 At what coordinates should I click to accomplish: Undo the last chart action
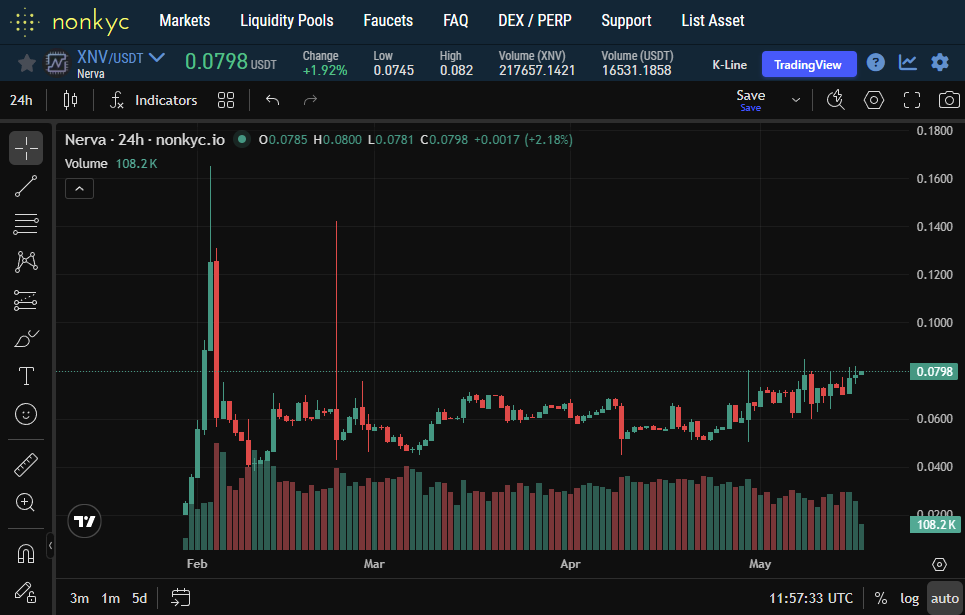tap(273, 100)
